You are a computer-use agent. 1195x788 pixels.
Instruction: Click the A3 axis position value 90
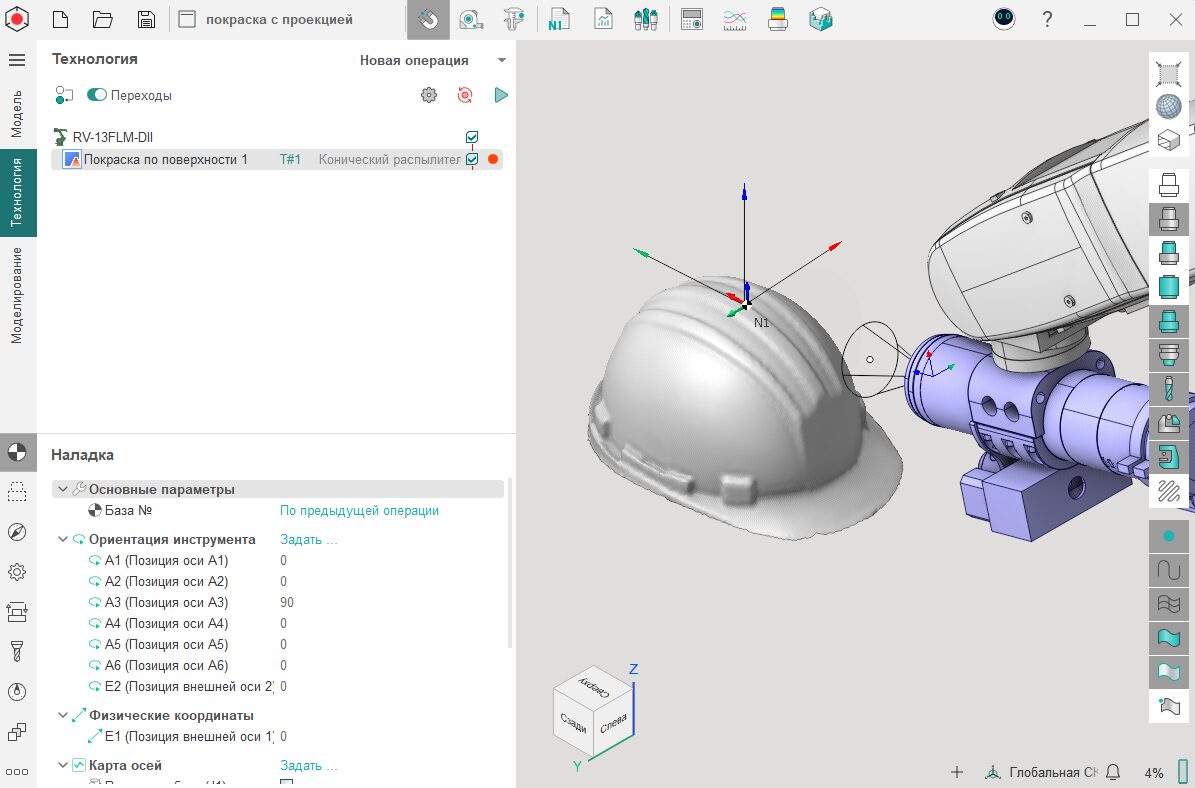coord(287,602)
